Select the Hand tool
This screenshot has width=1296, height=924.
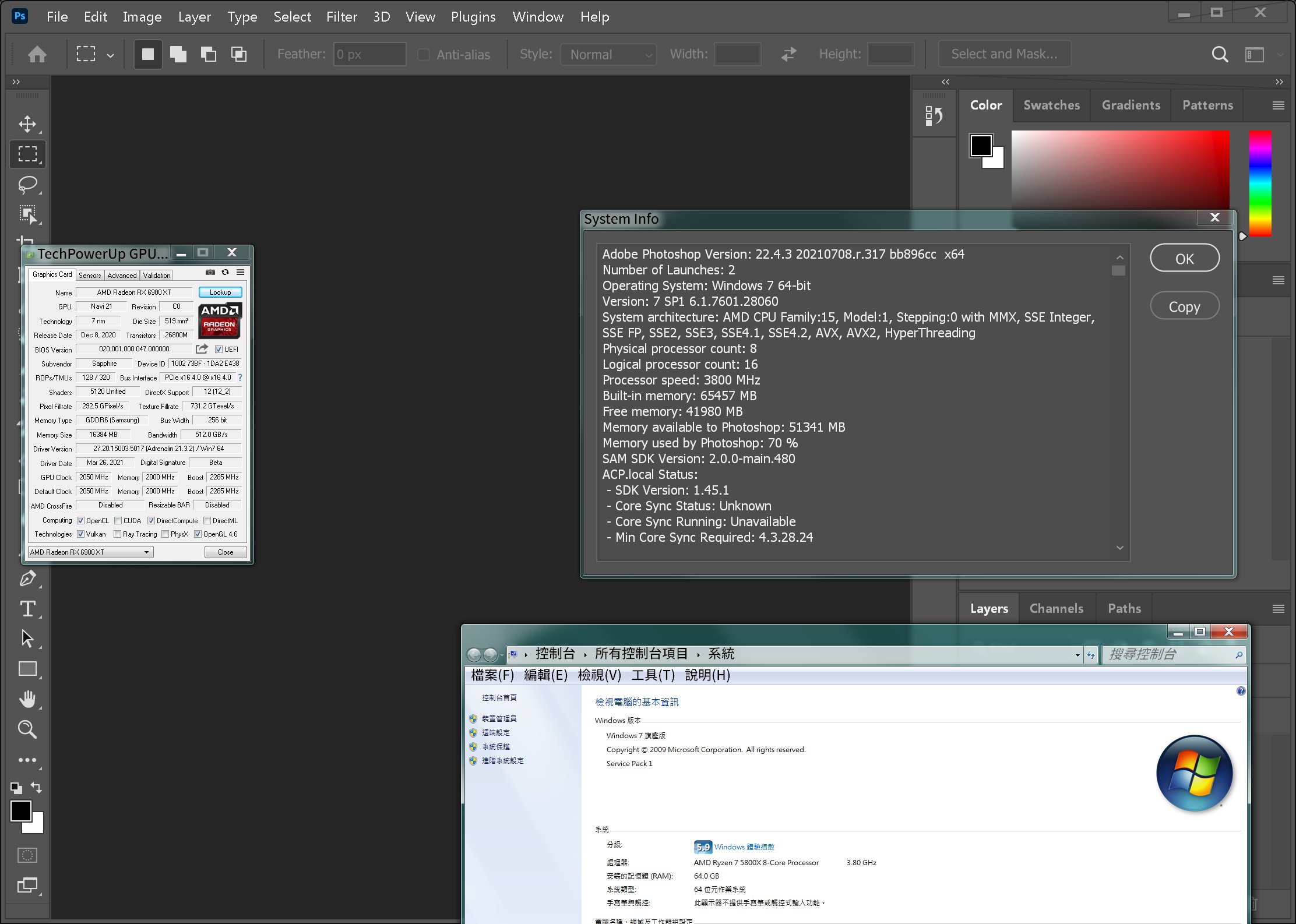[x=27, y=699]
